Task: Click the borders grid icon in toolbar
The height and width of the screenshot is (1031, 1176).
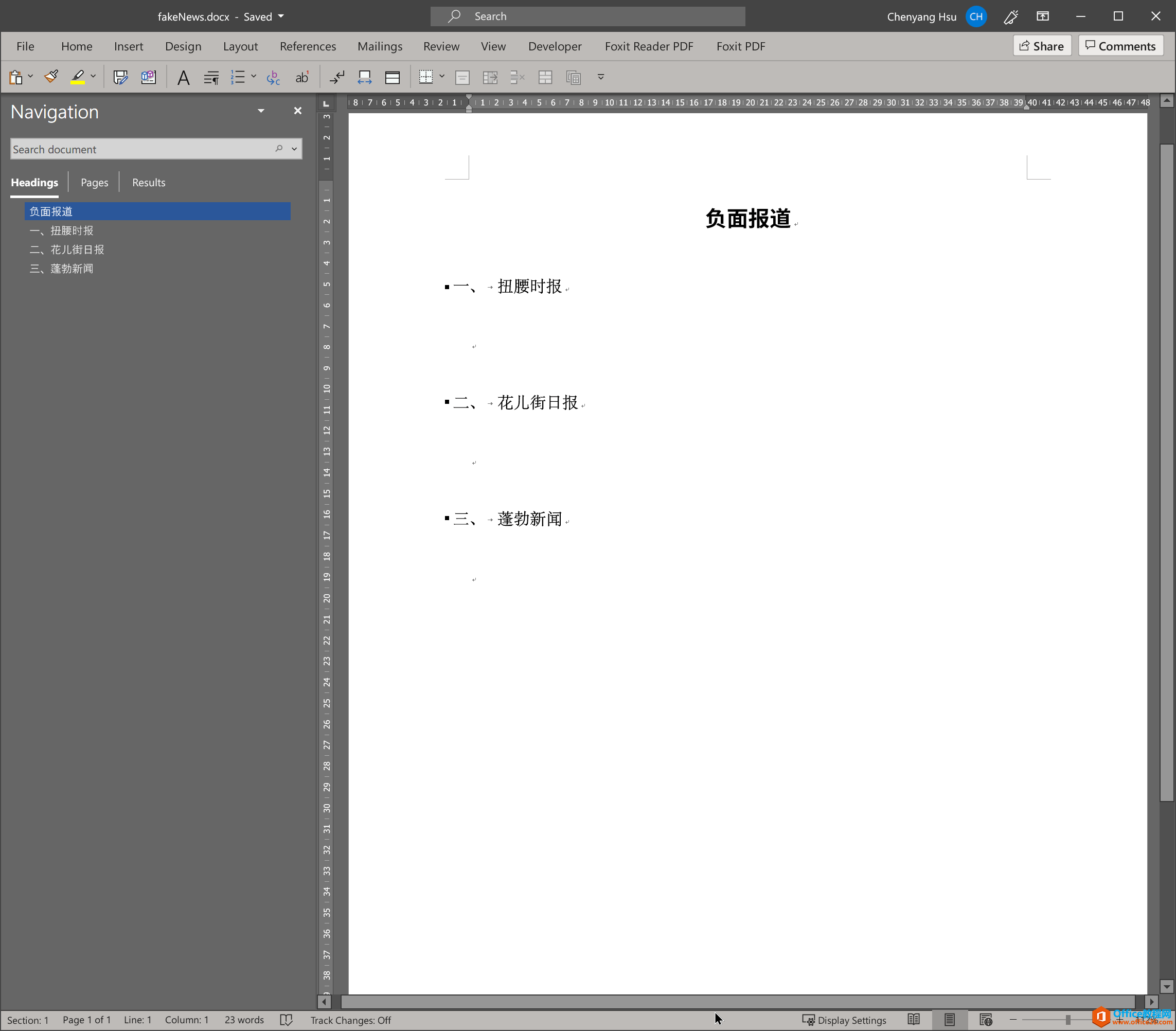Action: (x=426, y=77)
